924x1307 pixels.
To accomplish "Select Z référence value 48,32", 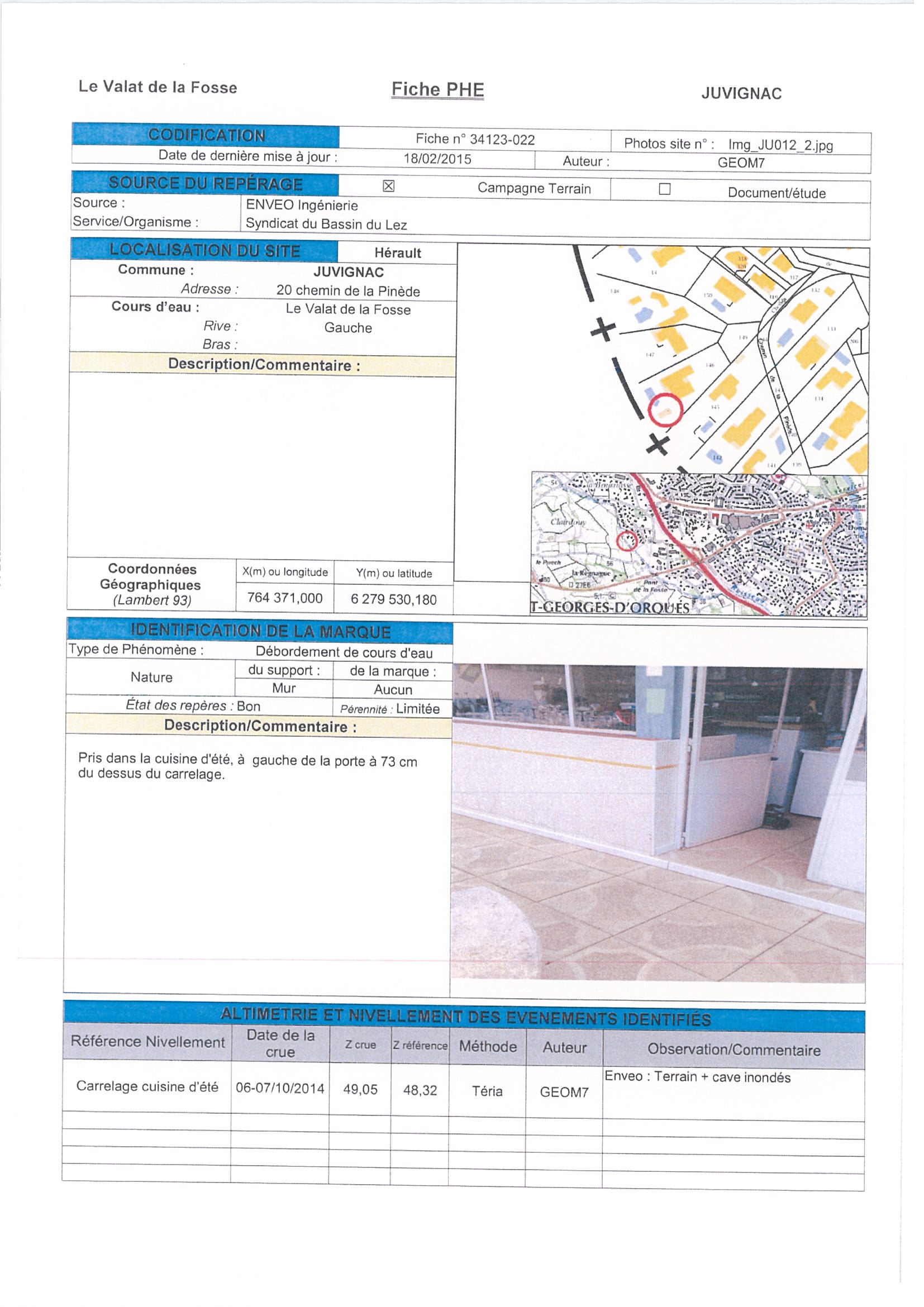I will click(420, 1090).
